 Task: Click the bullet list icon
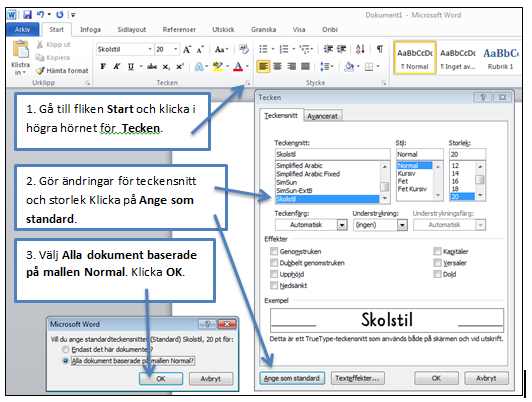point(263,49)
